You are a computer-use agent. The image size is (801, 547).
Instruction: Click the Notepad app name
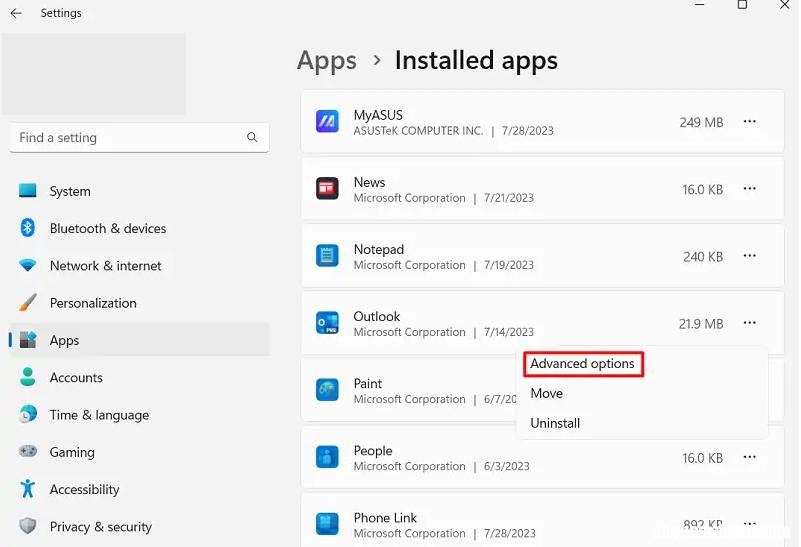tap(379, 249)
